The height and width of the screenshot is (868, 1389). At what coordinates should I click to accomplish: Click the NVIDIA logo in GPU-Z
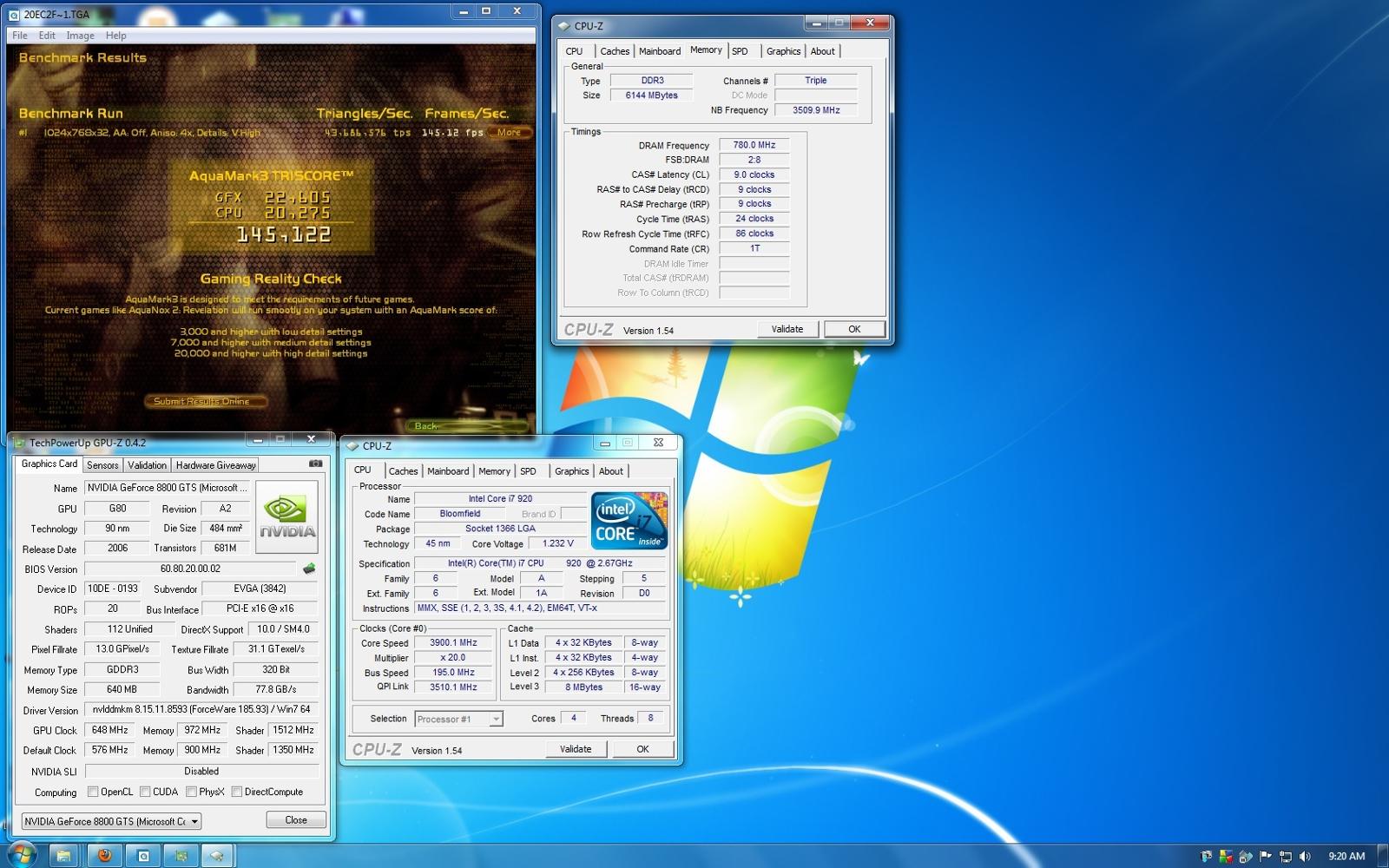click(x=287, y=517)
